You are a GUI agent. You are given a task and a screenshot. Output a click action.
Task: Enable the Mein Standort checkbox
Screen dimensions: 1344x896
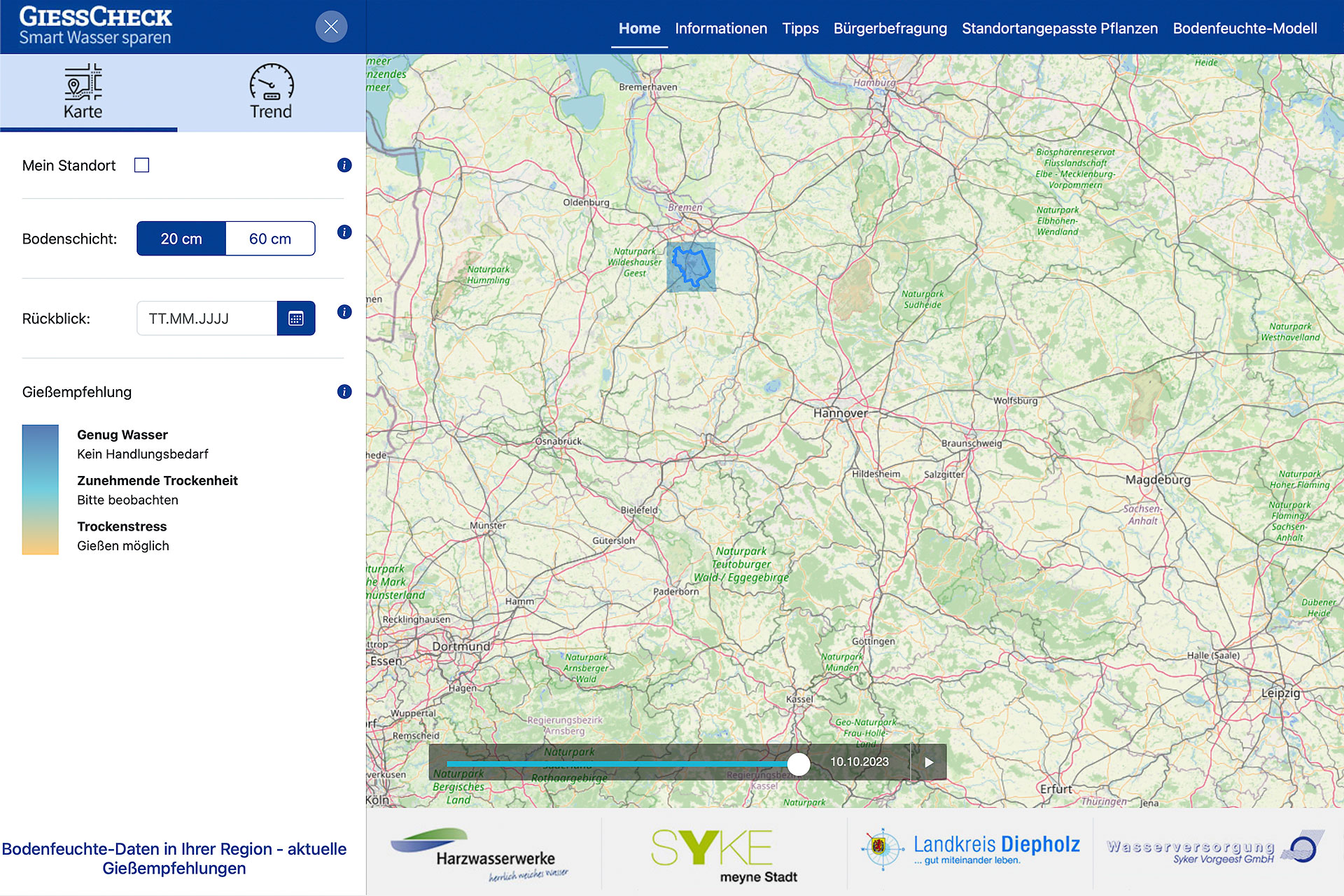click(x=142, y=165)
